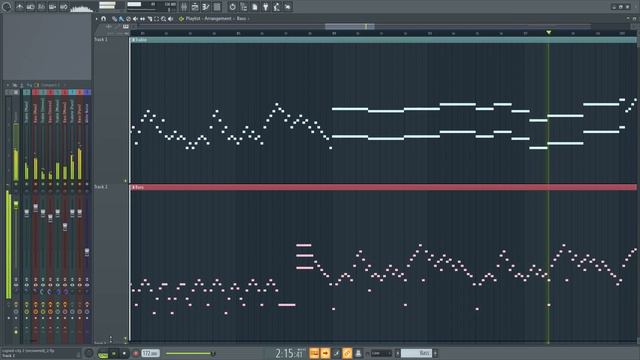The image size is (640, 360).
Task: Toggle the Master mixer strip mute LED
Action: pos(16,184)
